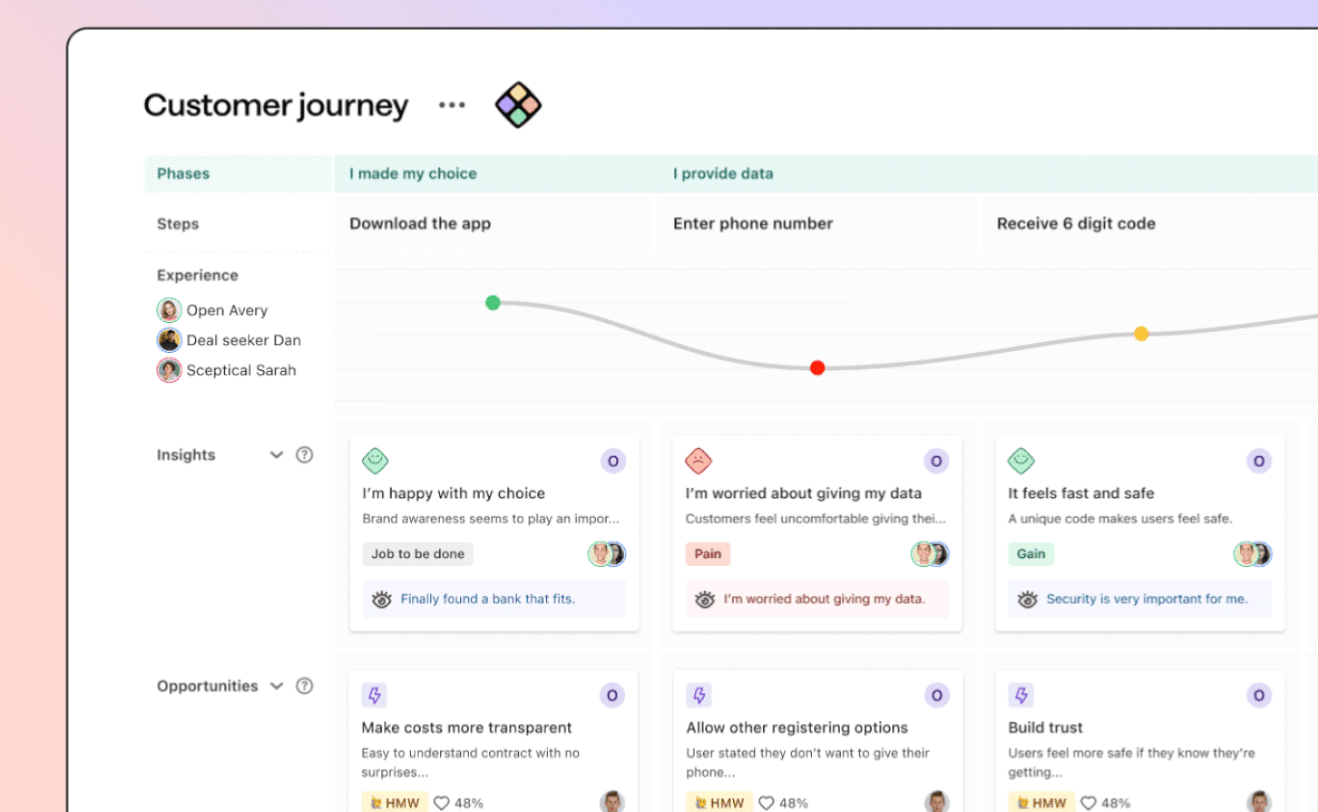Click the avatar pair on the Pain insight card
This screenshot has height=812, width=1318.
(x=929, y=554)
